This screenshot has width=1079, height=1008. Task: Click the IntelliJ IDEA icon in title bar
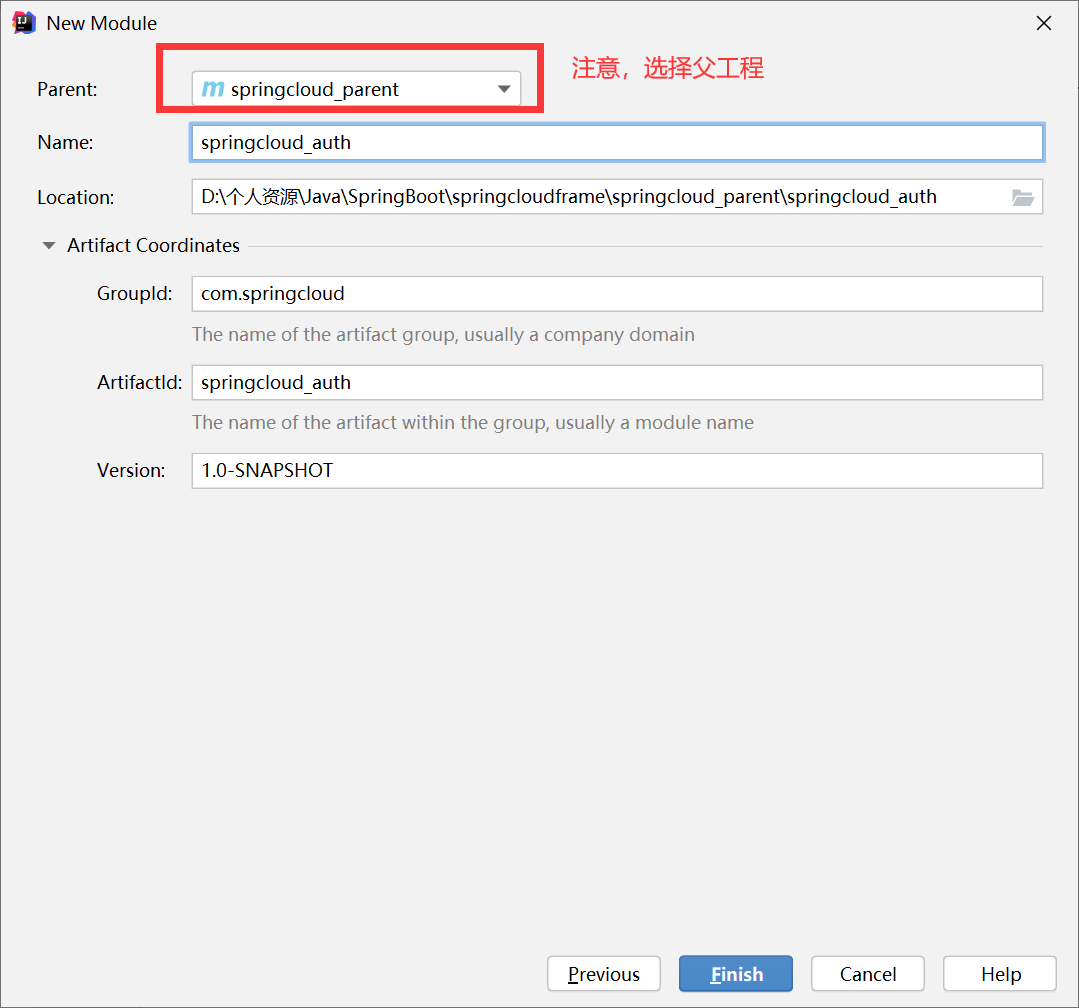point(22,22)
